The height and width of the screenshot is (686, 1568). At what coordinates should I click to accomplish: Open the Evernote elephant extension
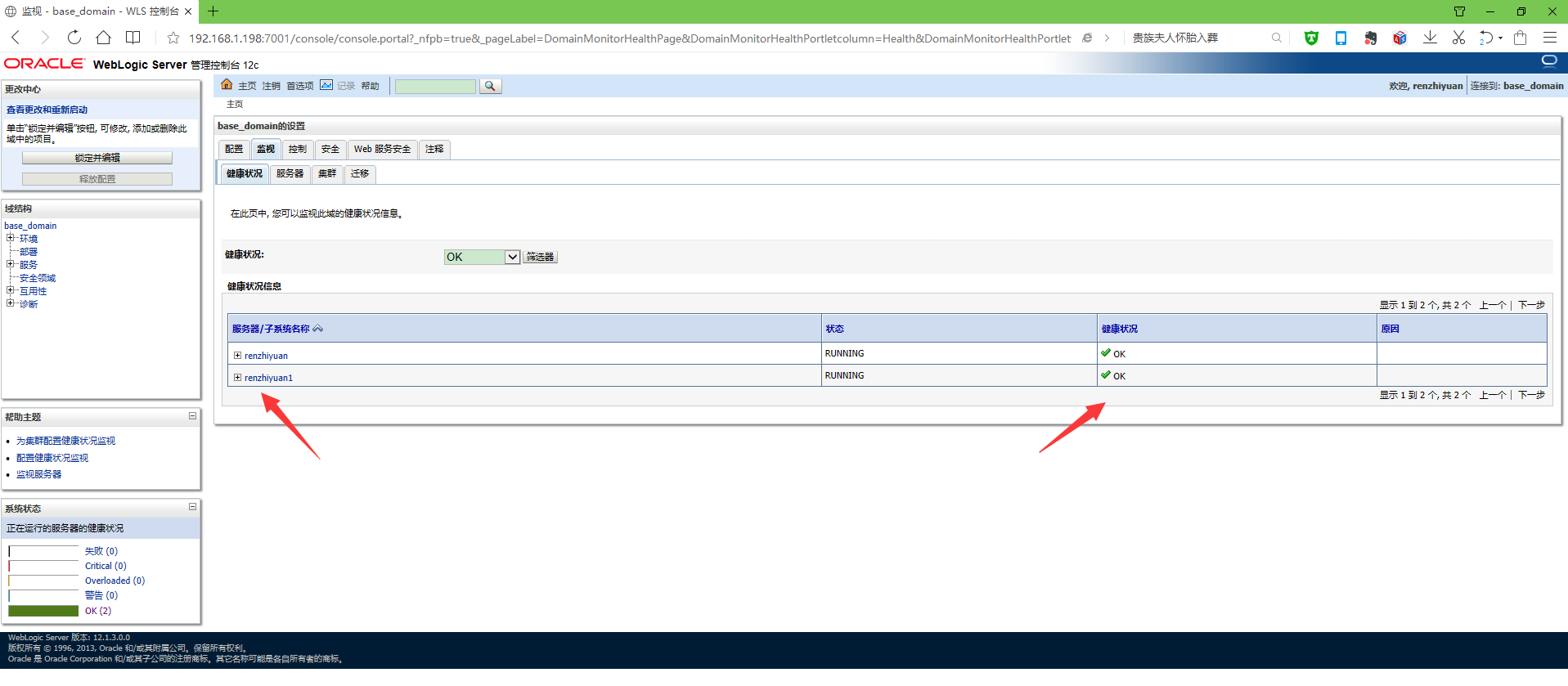coord(1370,38)
